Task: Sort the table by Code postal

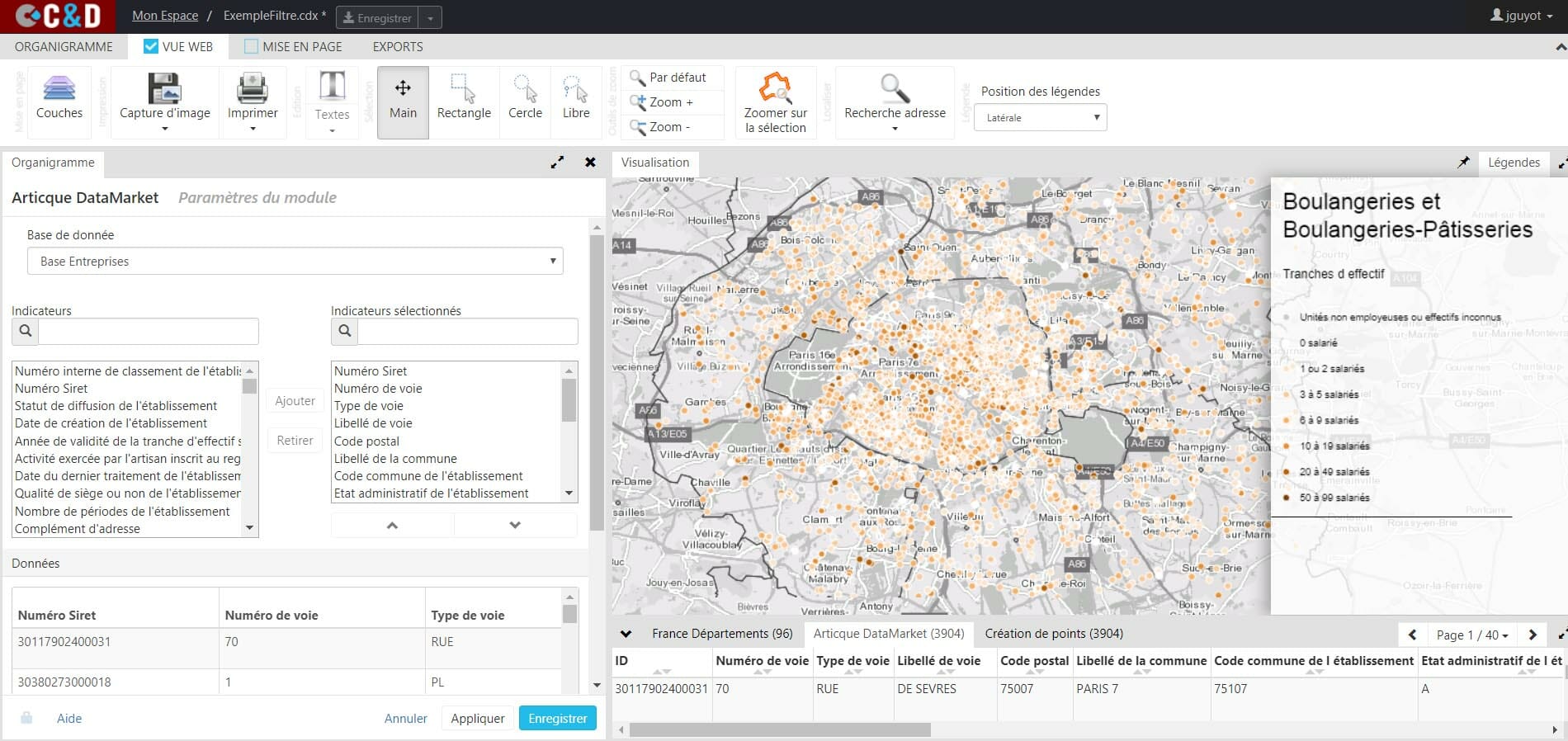Action: (1035, 661)
